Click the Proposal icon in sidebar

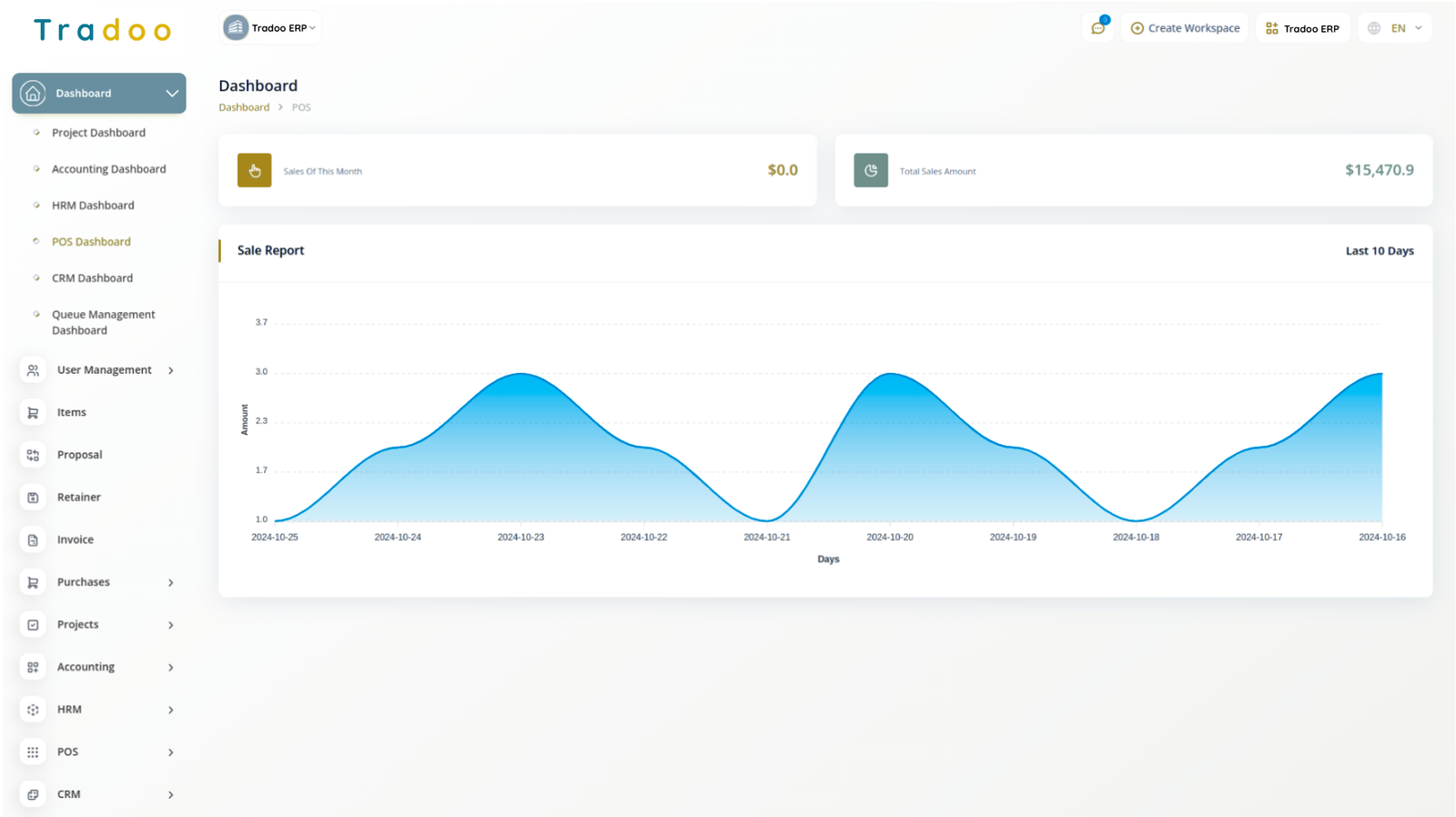[33, 455]
